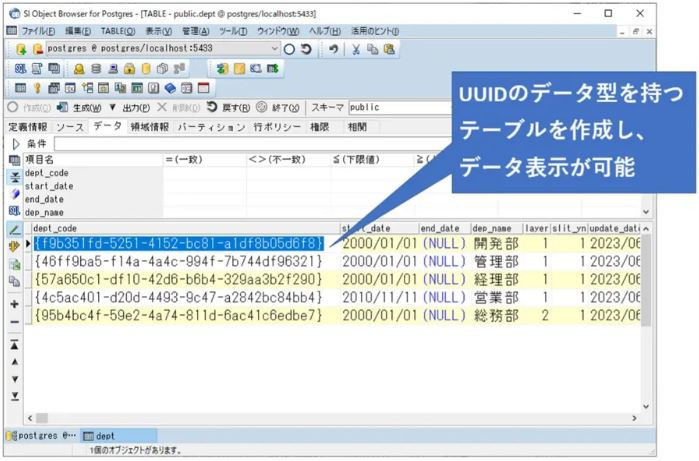The height and width of the screenshot is (461, 699).
Task: Open the 編集(E) menu
Action: [78, 31]
